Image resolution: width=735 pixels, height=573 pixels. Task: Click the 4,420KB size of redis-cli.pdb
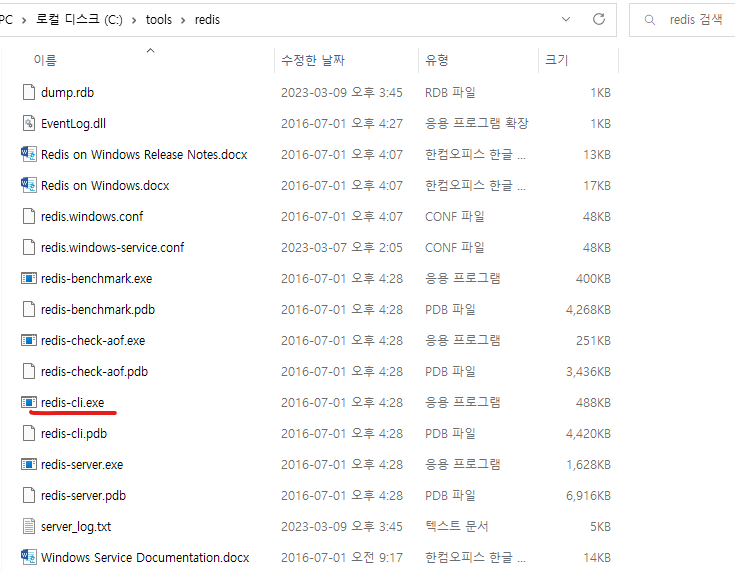click(x=588, y=433)
